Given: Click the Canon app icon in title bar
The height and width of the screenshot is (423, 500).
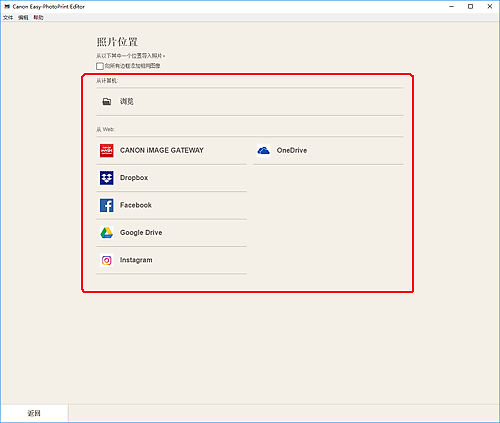Looking at the screenshot, I should click(x=7, y=6).
